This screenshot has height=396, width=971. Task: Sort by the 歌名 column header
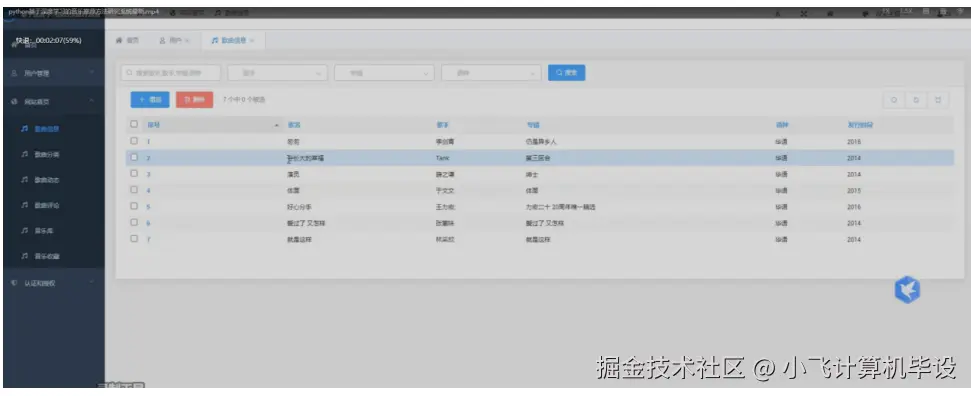[294, 125]
